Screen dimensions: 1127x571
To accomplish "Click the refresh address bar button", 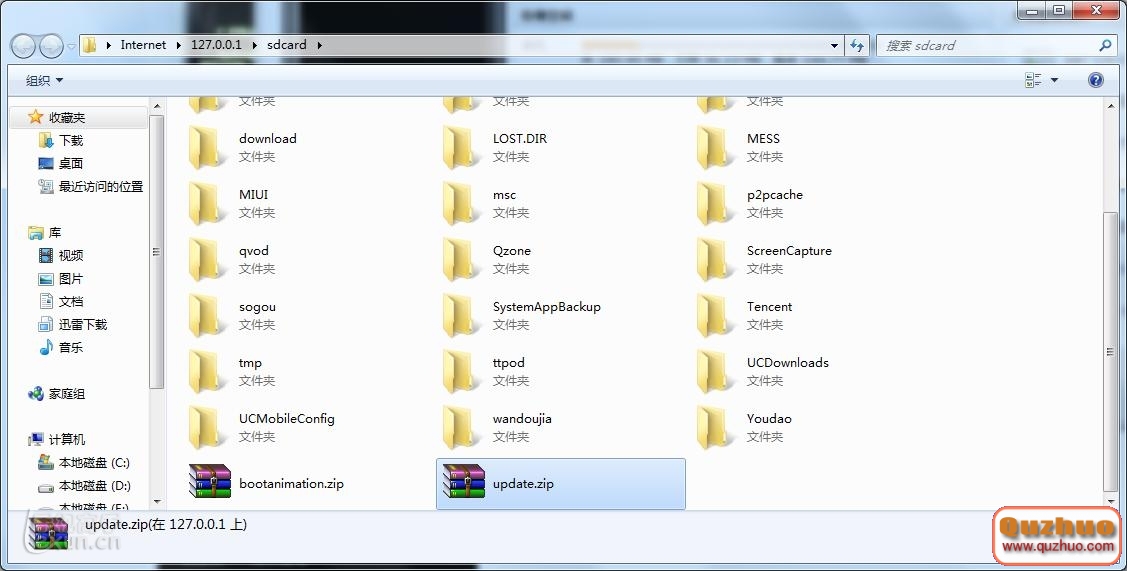I will coord(857,45).
